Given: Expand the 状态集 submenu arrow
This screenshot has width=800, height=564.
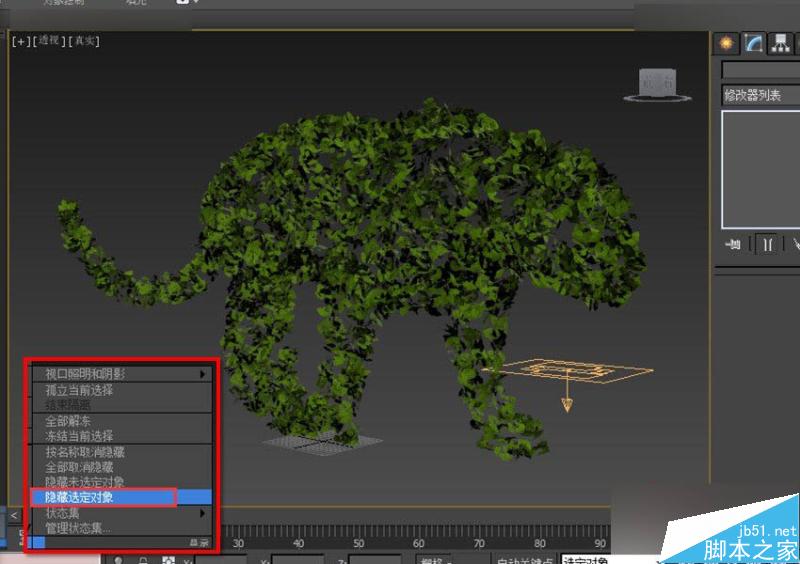Looking at the screenshot, I should click(x=203, y=513).
